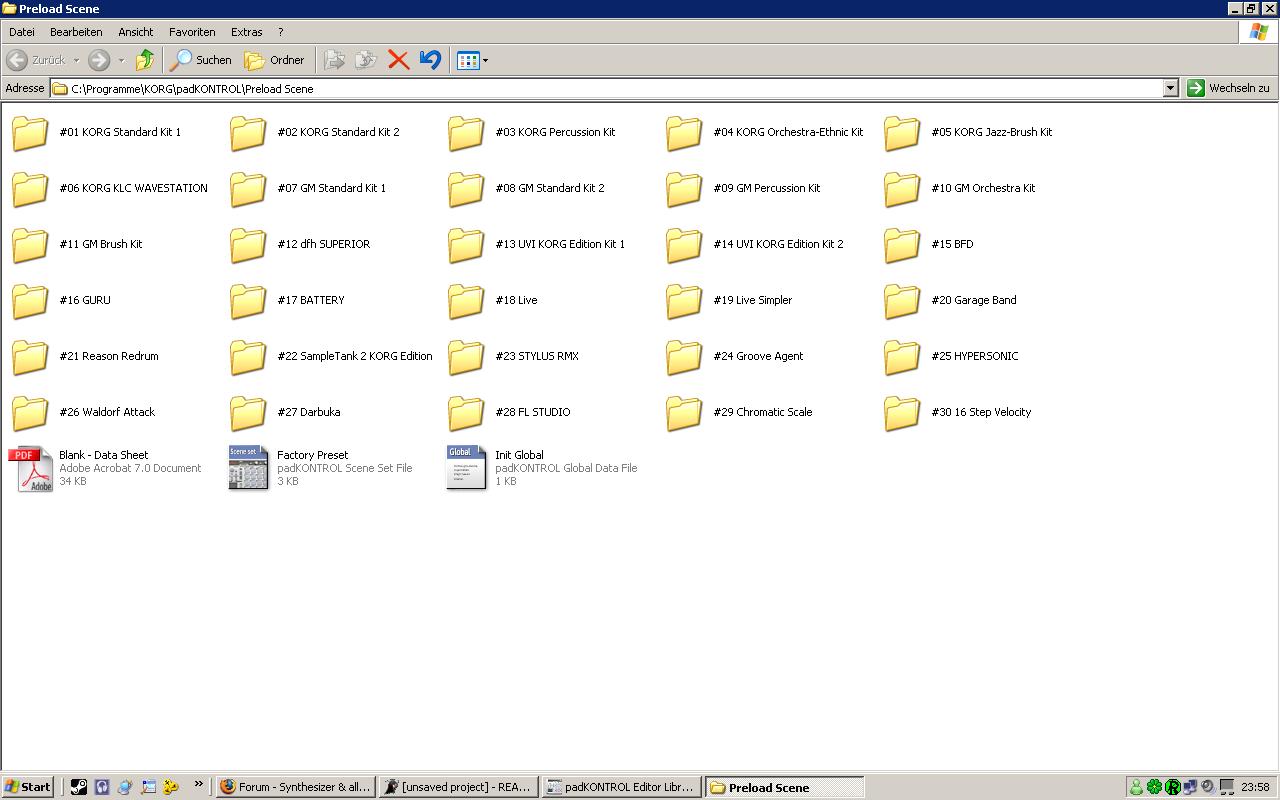Click the volume speaker tray icon

click(1208, 787)
